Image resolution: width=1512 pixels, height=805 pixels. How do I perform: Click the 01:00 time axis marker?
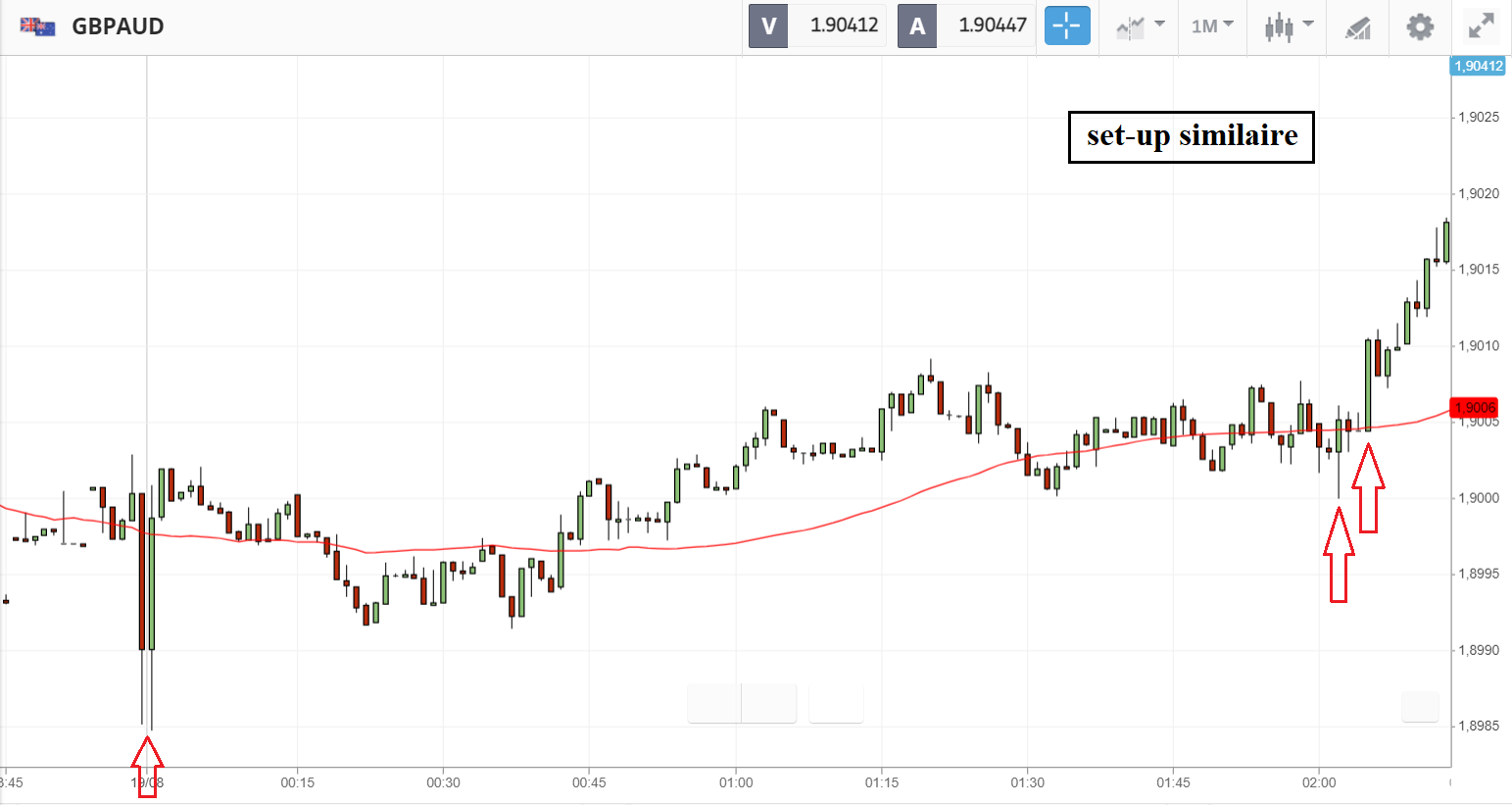(736, 782)
